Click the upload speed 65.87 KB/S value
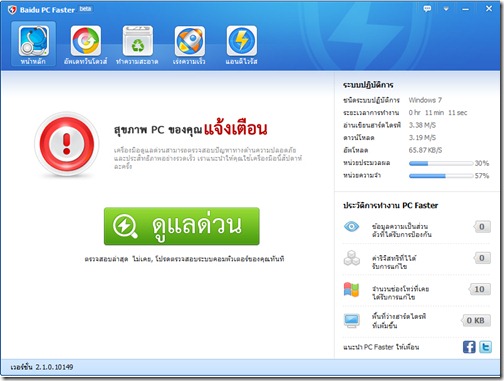504x381 pixels. [x=425, y=150]
